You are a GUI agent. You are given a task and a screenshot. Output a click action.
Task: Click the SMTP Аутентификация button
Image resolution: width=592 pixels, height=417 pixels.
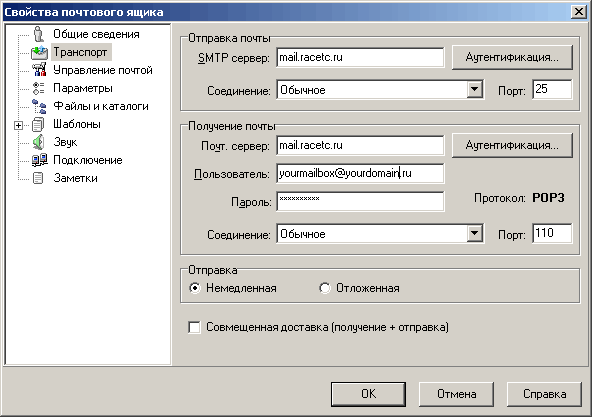[512, 57]
